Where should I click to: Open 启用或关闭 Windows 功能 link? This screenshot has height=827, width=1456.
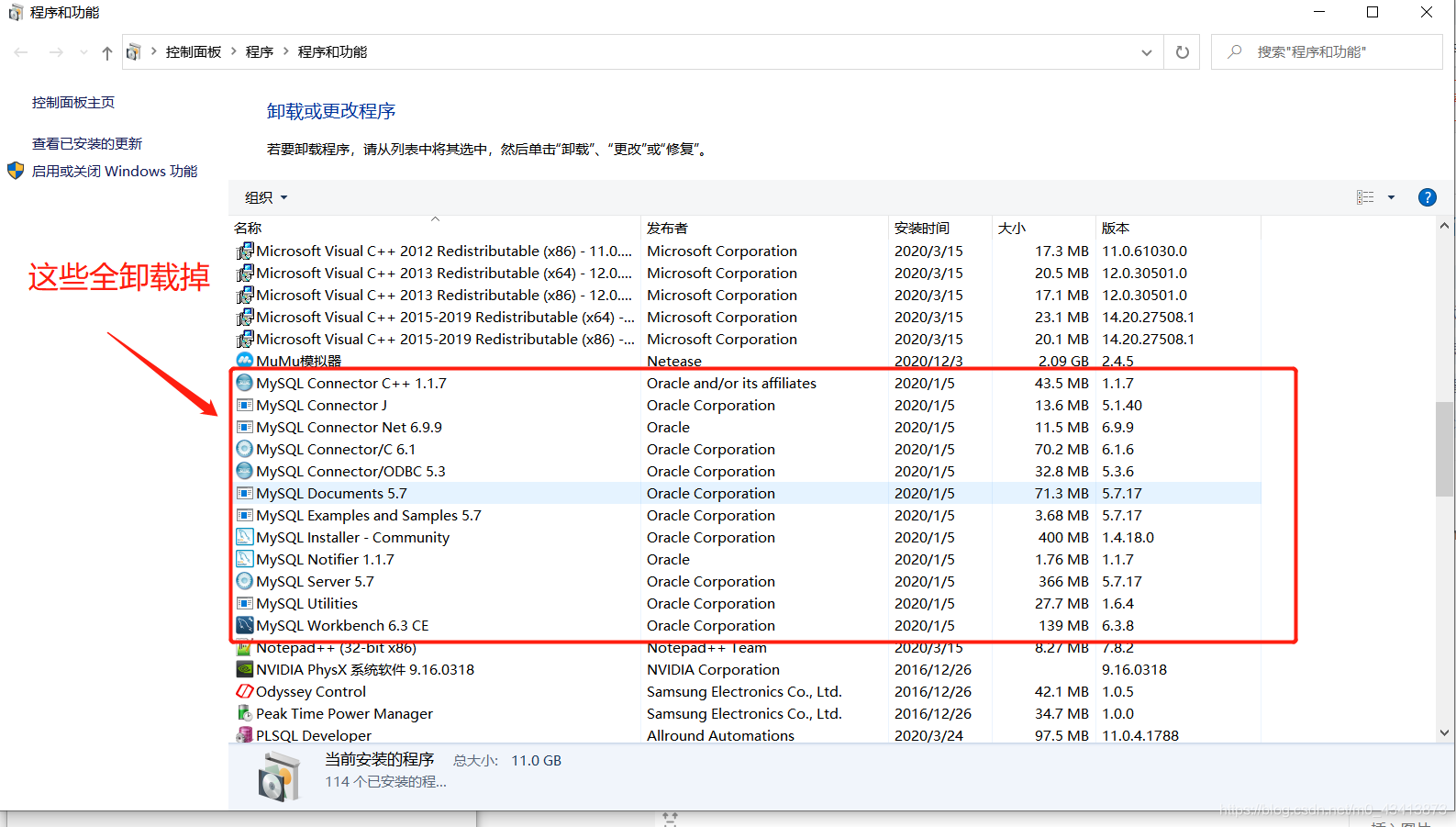115,172
